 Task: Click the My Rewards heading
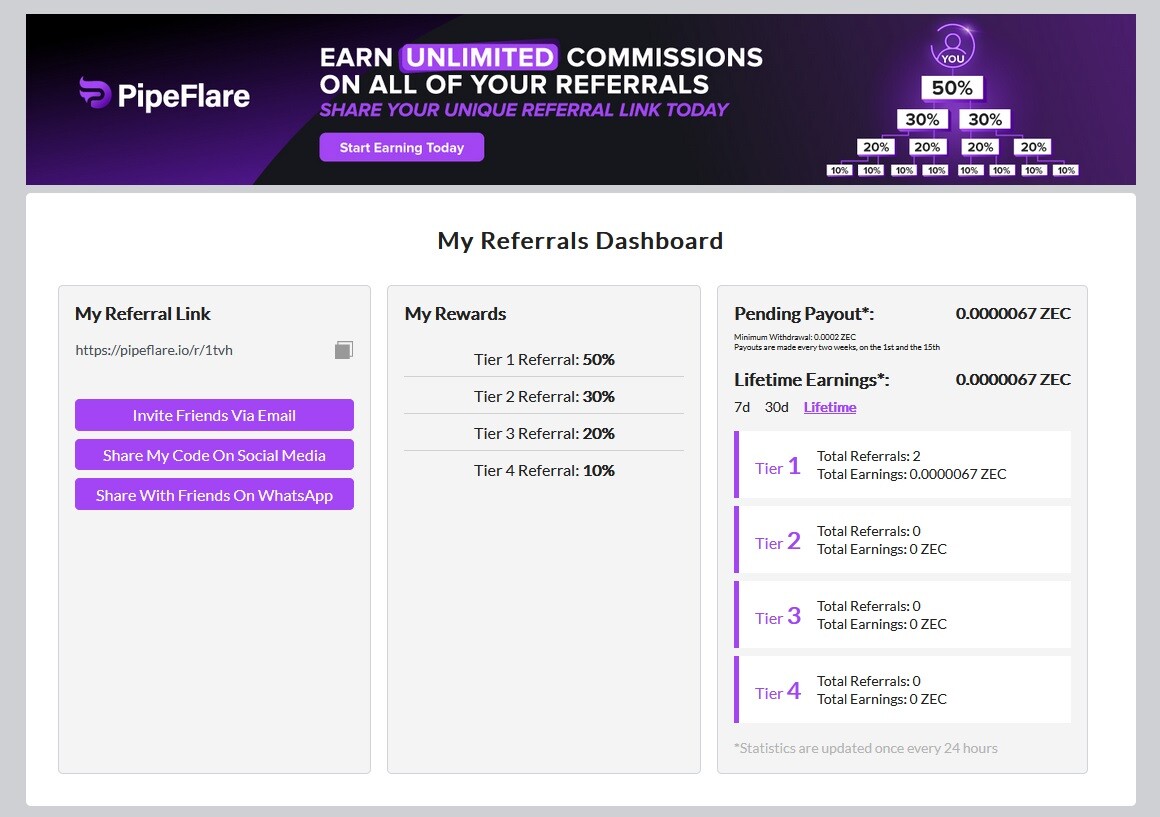pyautogui.click(x=455, y=314)
